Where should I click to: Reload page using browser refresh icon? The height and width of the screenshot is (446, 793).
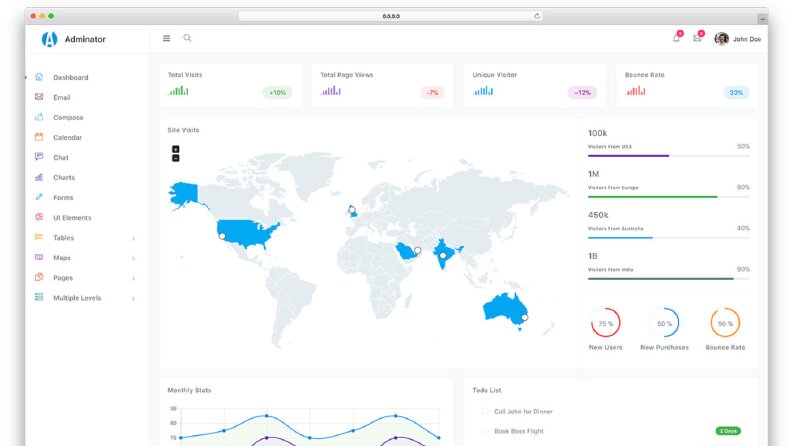(x=537, y=16)
